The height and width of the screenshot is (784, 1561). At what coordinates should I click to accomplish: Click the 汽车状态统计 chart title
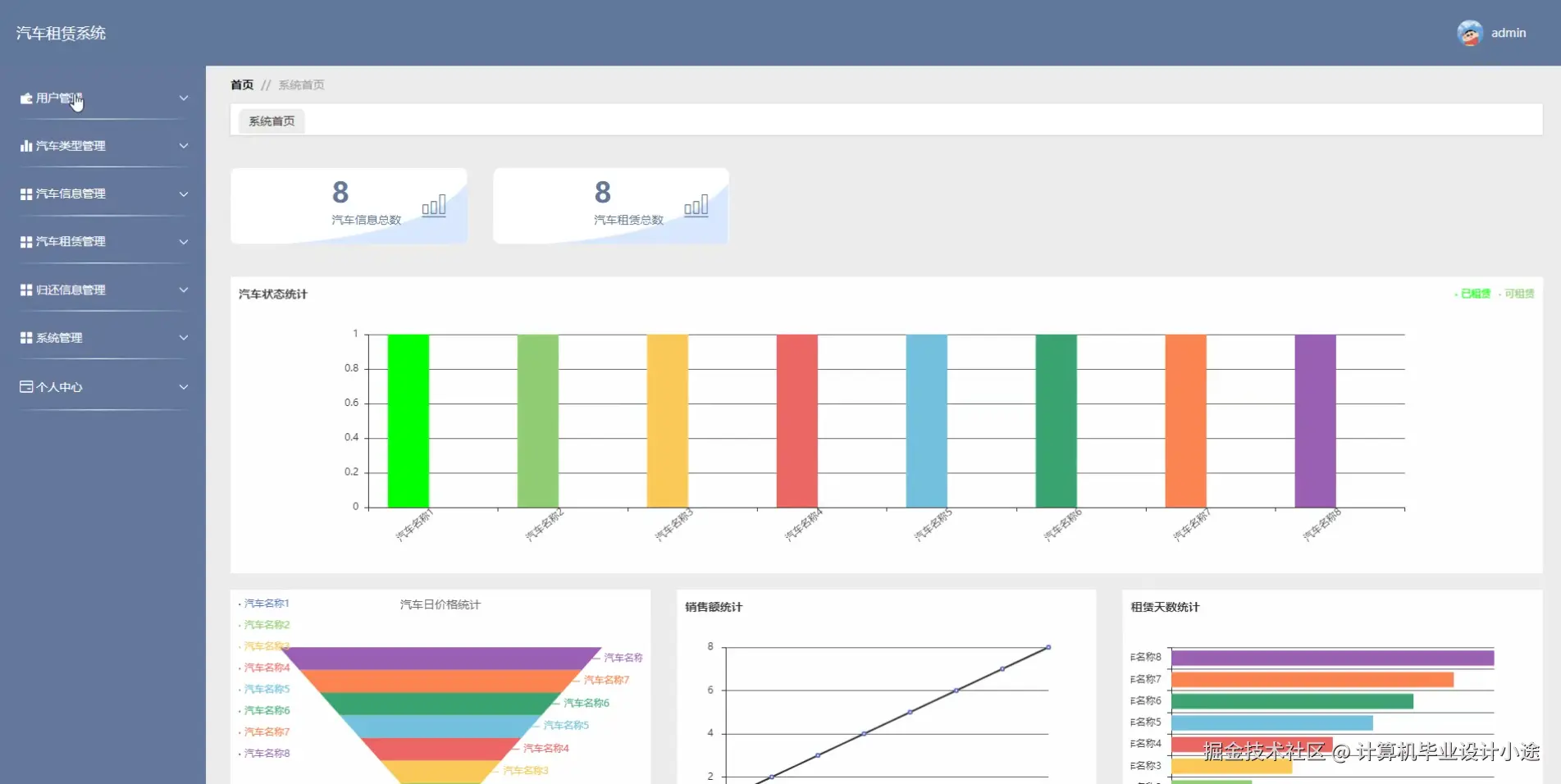click(273, 294)
